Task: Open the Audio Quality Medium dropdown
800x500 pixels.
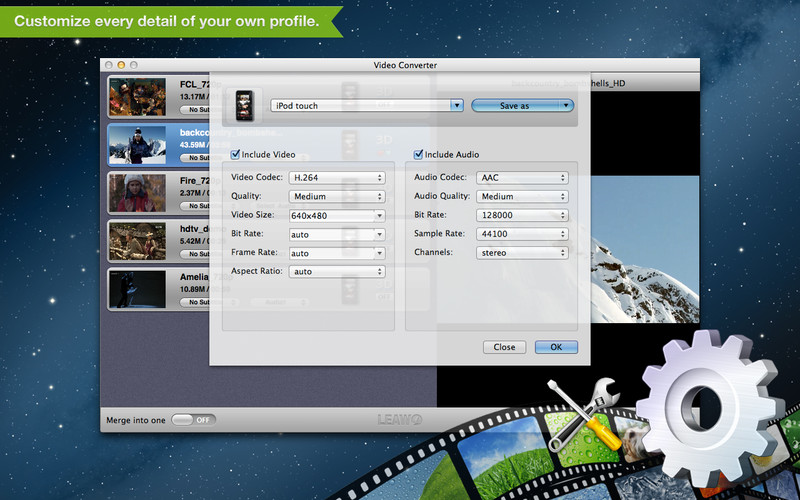Action: 522,196
